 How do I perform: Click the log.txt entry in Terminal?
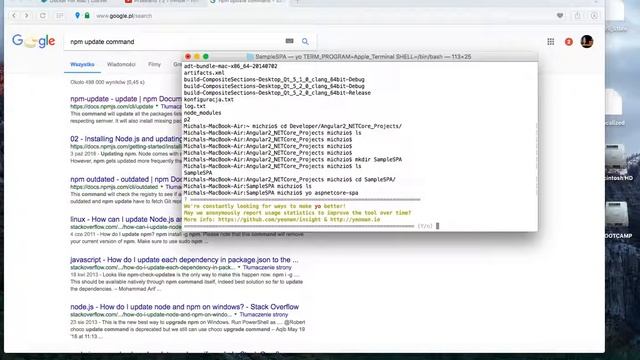195,106
